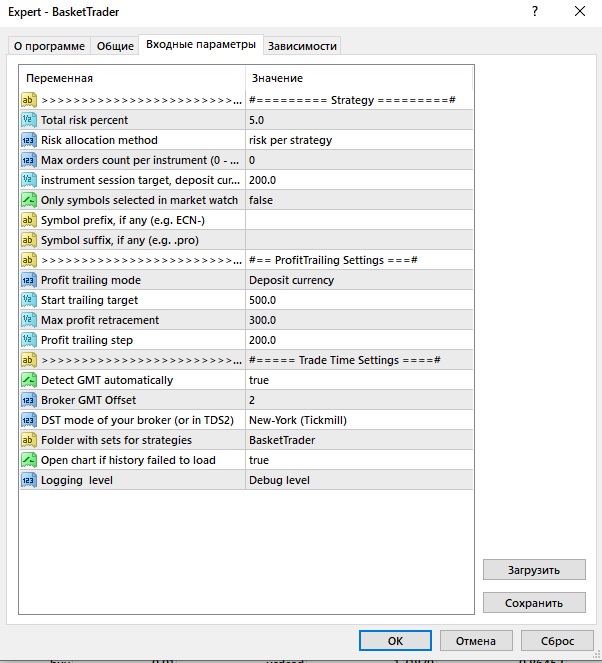Open the DST mode New-York (Tickmill) value list
The image size is (602, 663).
(359, 420)
